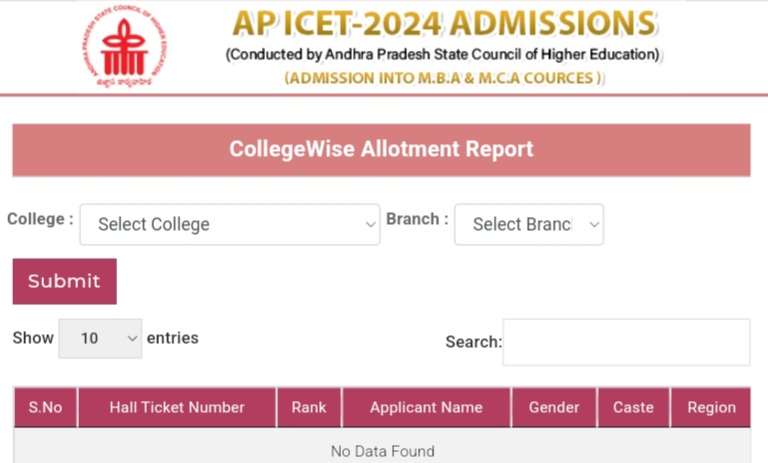Screen dimensions: 768x463
Task: Click the Branch field label
Action: click(x=417, y=219)
